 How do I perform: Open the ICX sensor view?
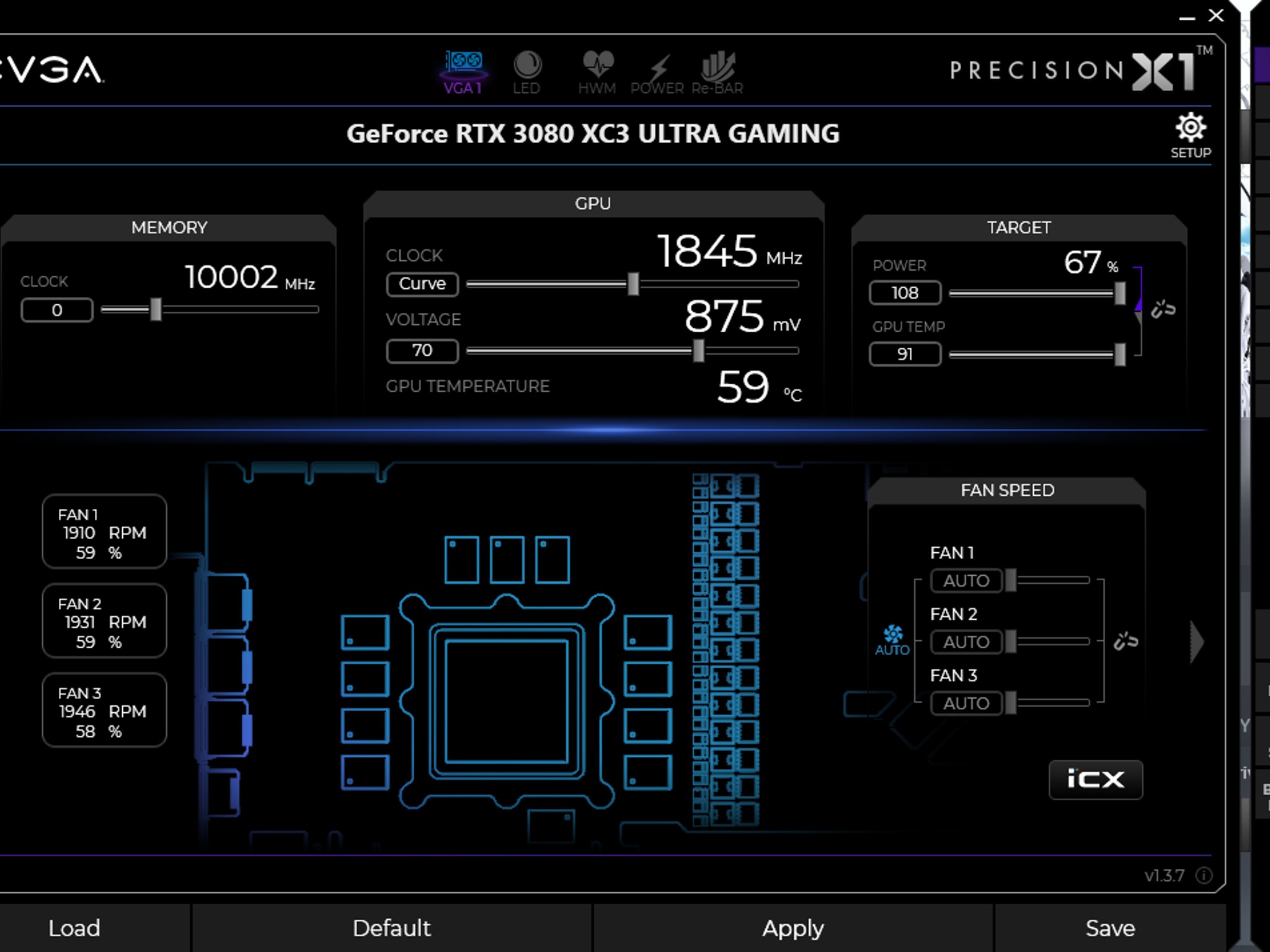(x=1095, y=780)
